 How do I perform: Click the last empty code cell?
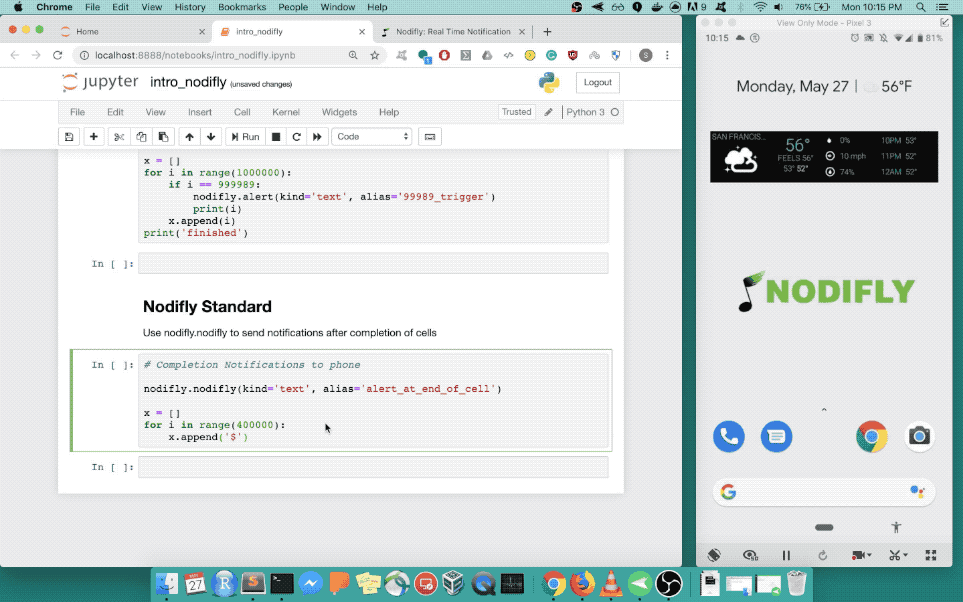373,467
